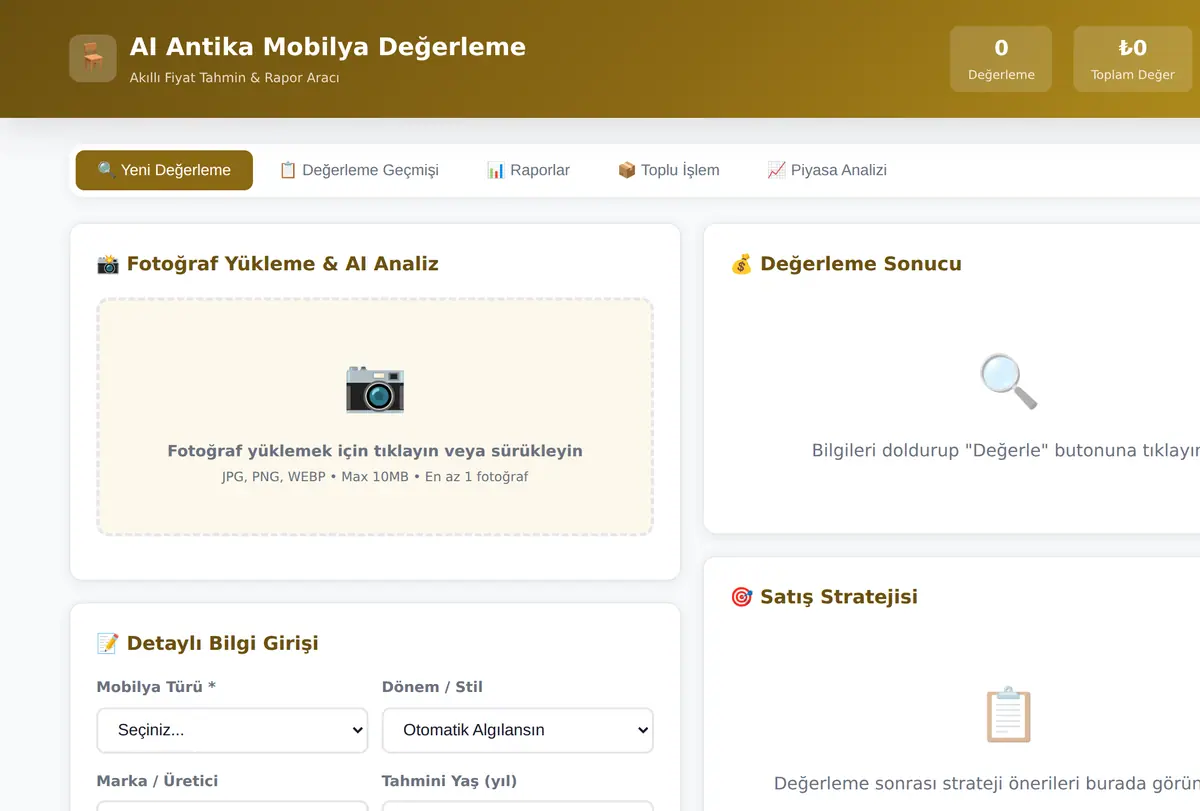Click 'Akıllı Fiyat Tahmin & Rapor Aracı' subtitle
Image resolution: width=1200 pixels, height=811 pixels.
[x=234, y=78]
